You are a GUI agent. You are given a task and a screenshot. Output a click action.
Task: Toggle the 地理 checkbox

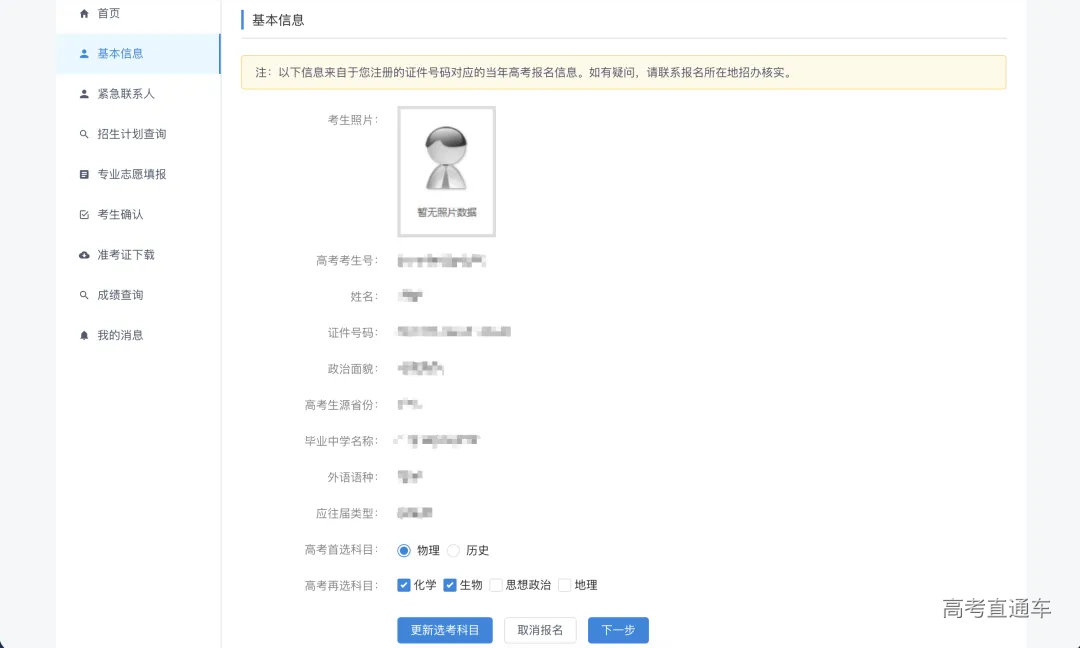564,584
